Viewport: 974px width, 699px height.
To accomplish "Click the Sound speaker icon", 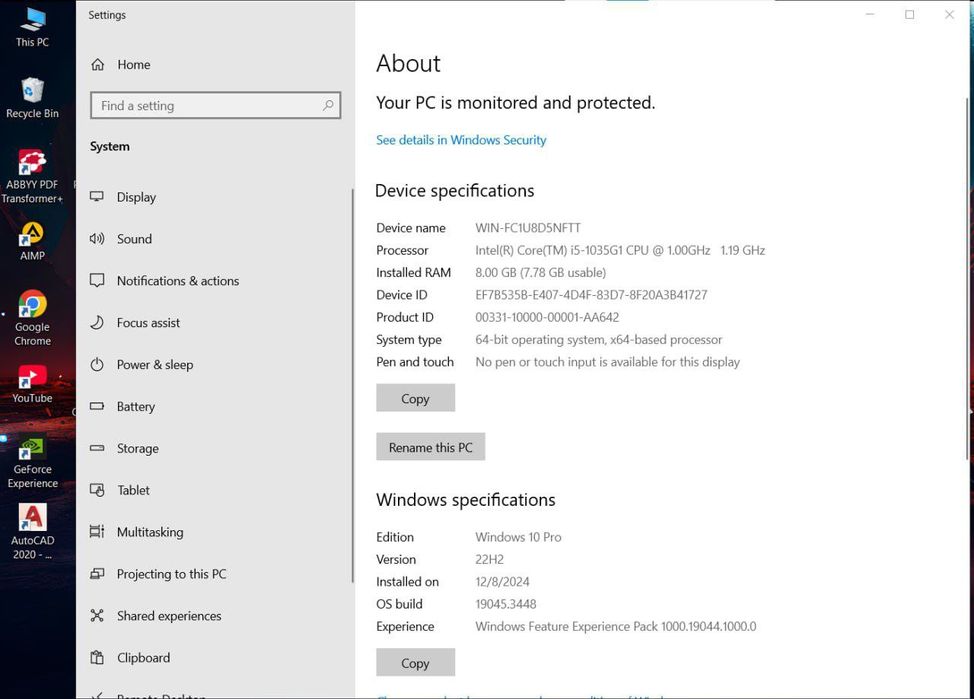I will coord(97,239).
